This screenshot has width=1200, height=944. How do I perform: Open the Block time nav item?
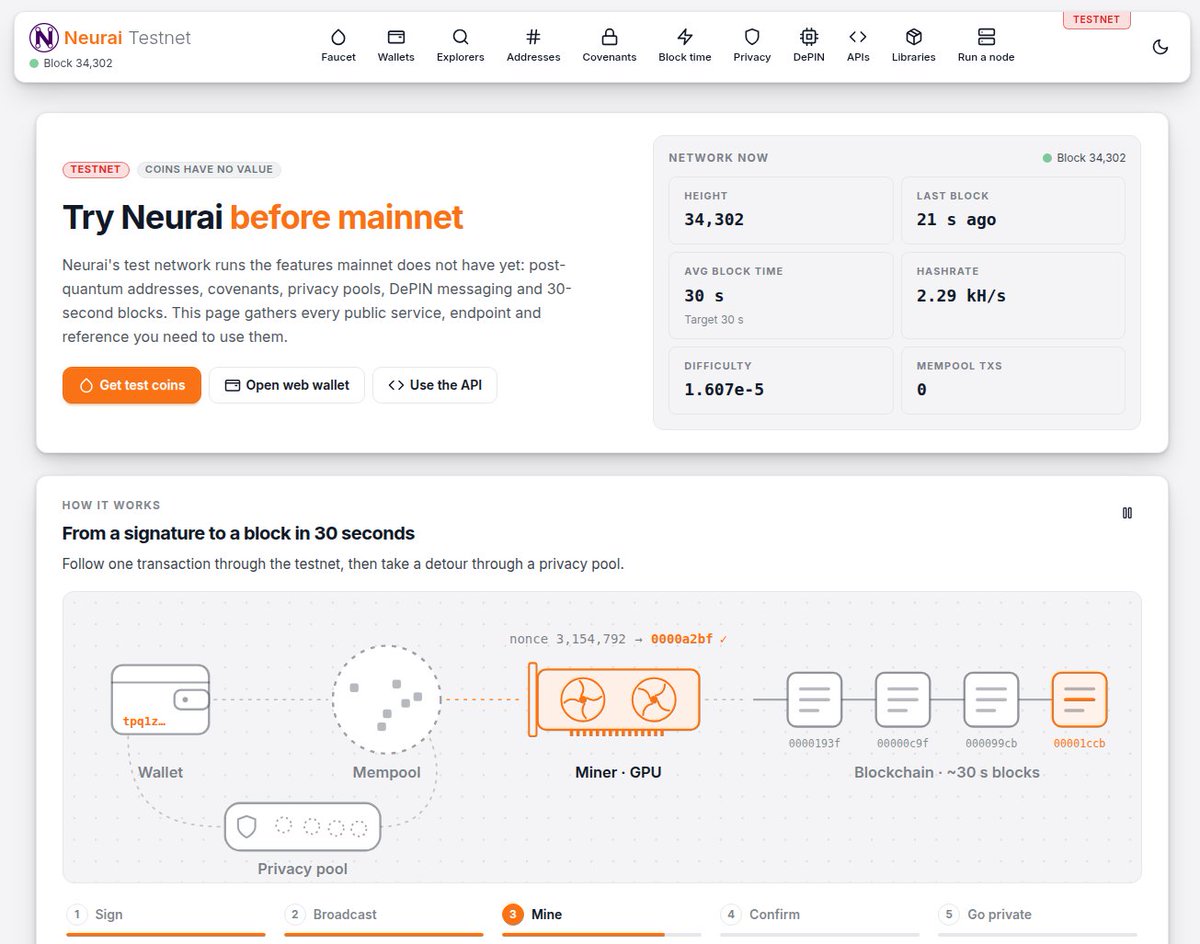(x=685, y=46)
